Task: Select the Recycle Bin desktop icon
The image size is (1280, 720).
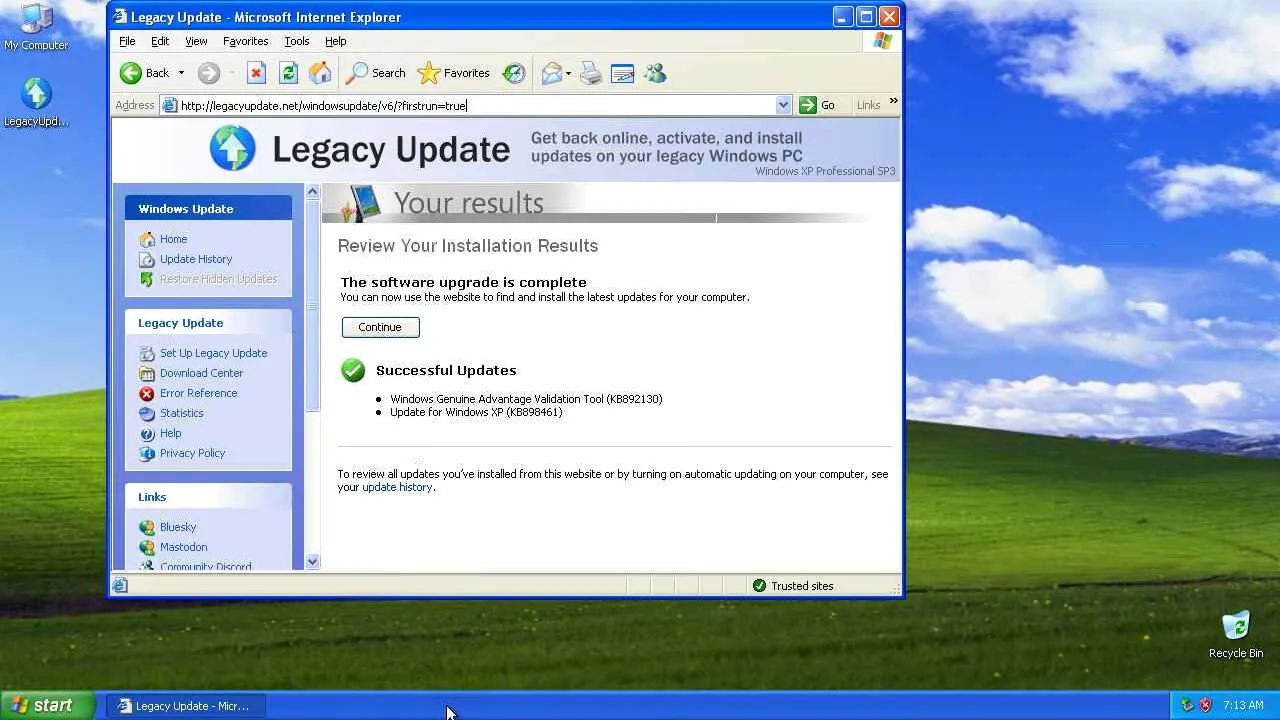Action: point(1236,635)
